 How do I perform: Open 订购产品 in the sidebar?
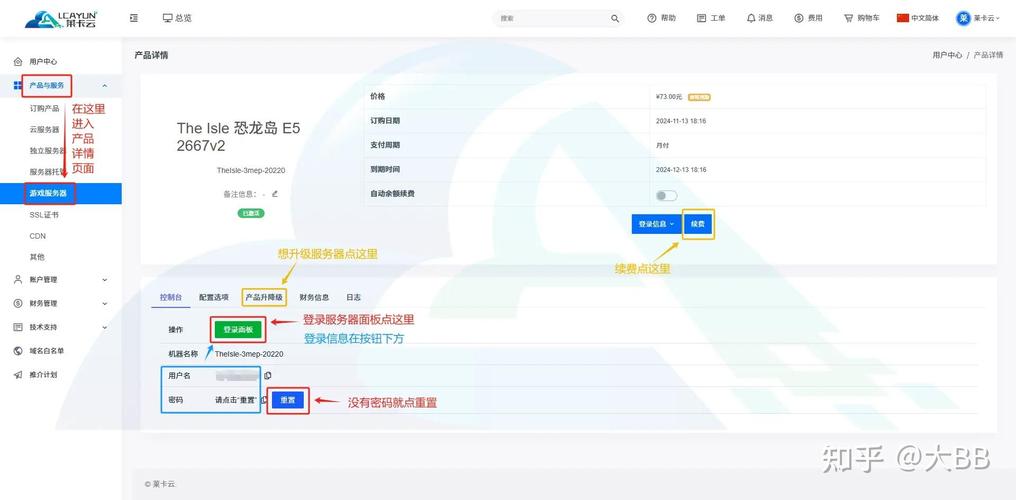coord(44,108)
